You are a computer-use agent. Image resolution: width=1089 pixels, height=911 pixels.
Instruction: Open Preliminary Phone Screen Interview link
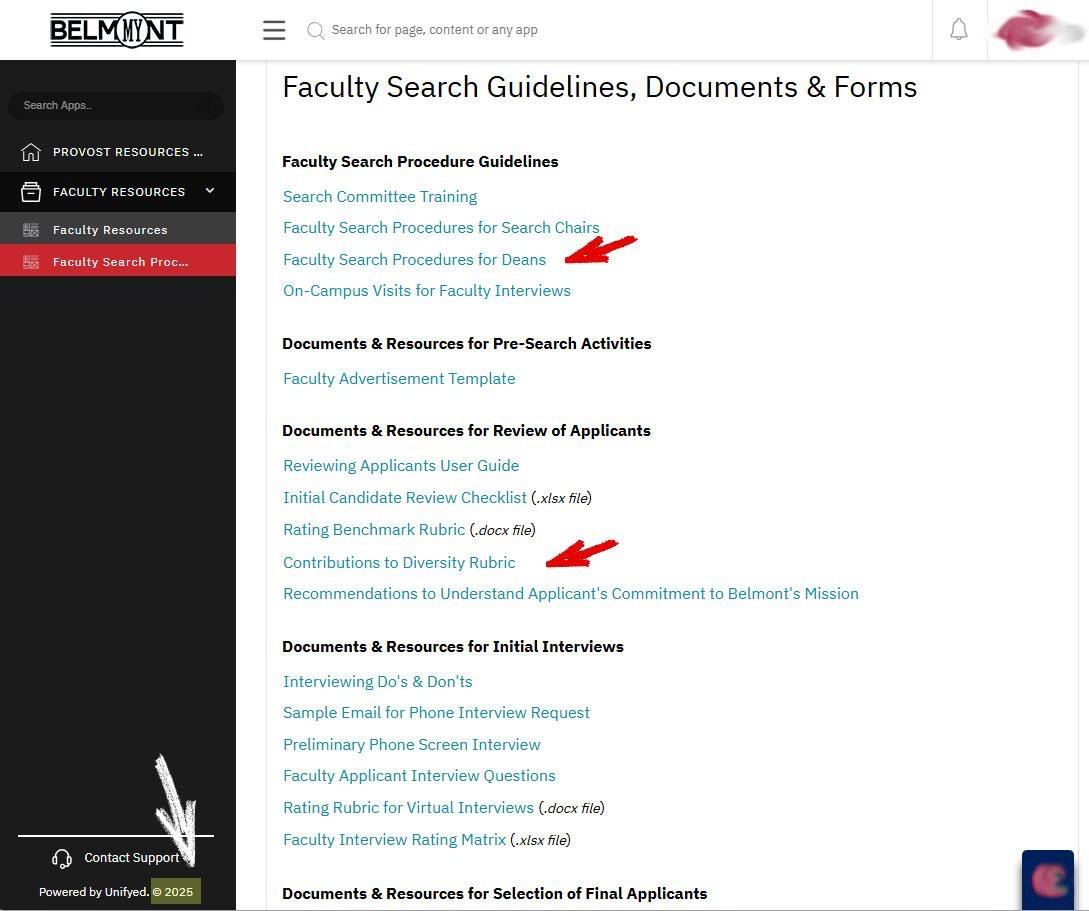[412, 744]
